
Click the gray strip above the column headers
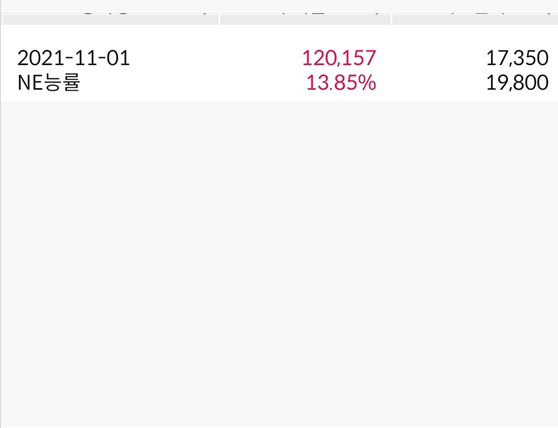(x=279, y=6)
